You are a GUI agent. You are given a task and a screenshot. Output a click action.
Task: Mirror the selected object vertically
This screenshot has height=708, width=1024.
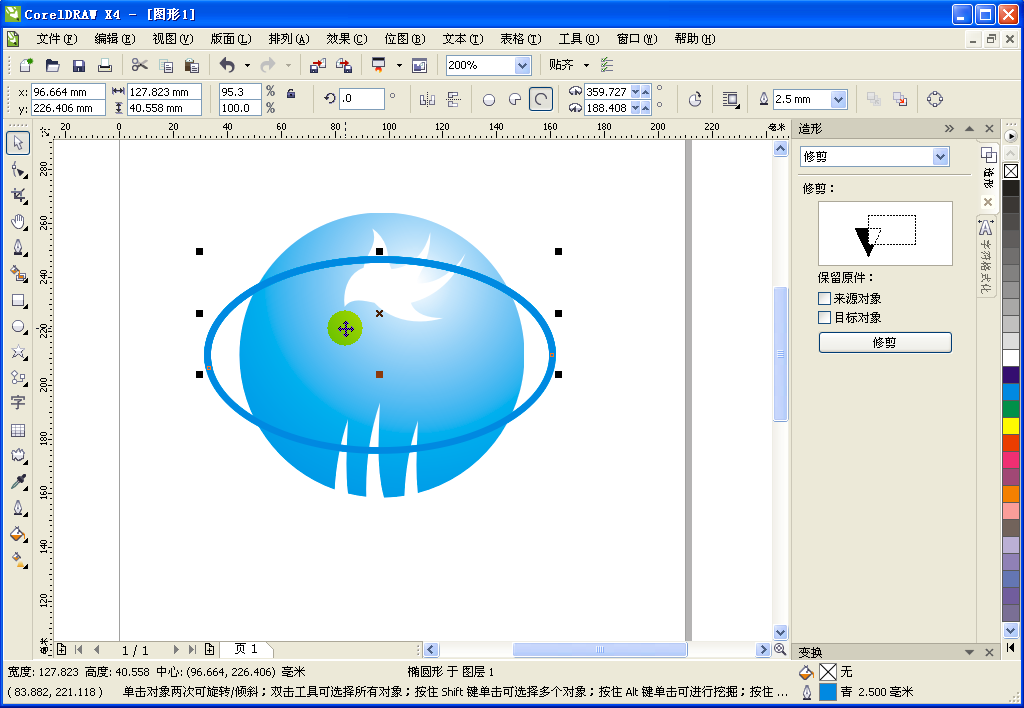click(x=453, y=99)
